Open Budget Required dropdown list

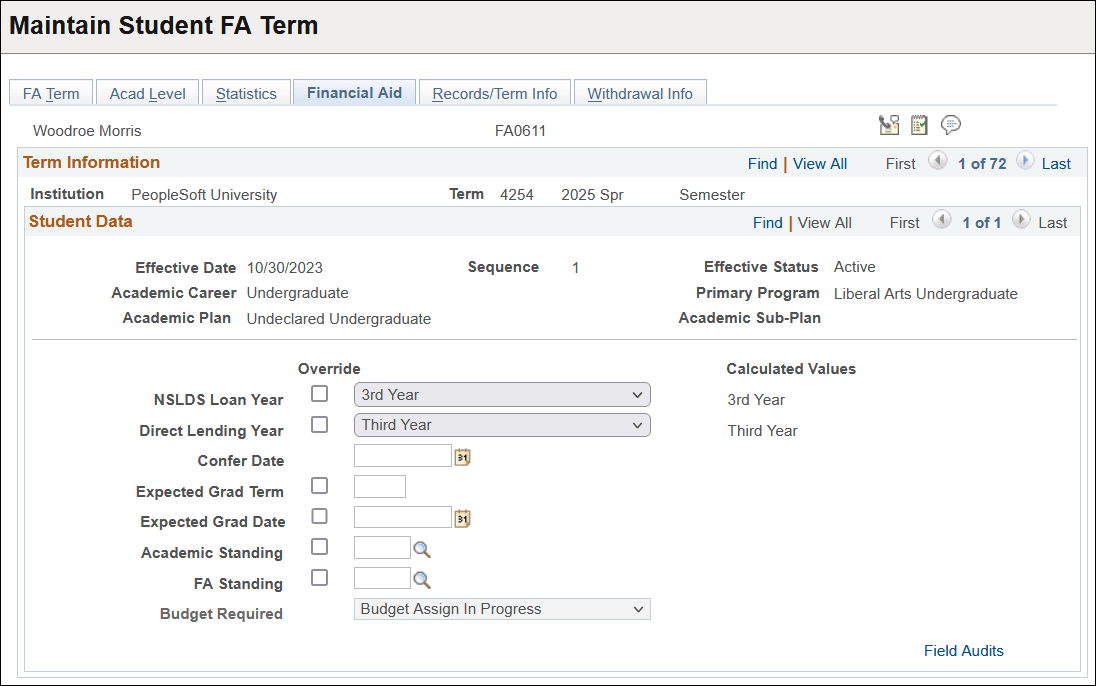(x=502, y=609)
